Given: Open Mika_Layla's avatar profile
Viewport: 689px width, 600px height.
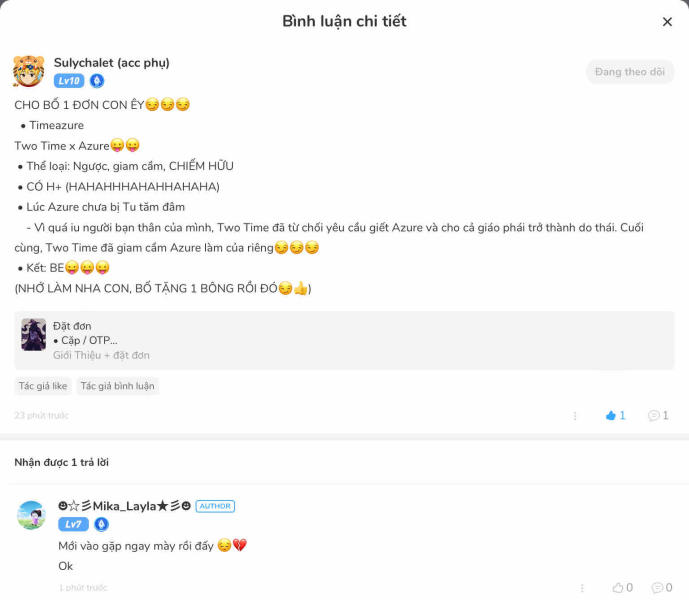Looking at the screenshot, I should 32,515.
